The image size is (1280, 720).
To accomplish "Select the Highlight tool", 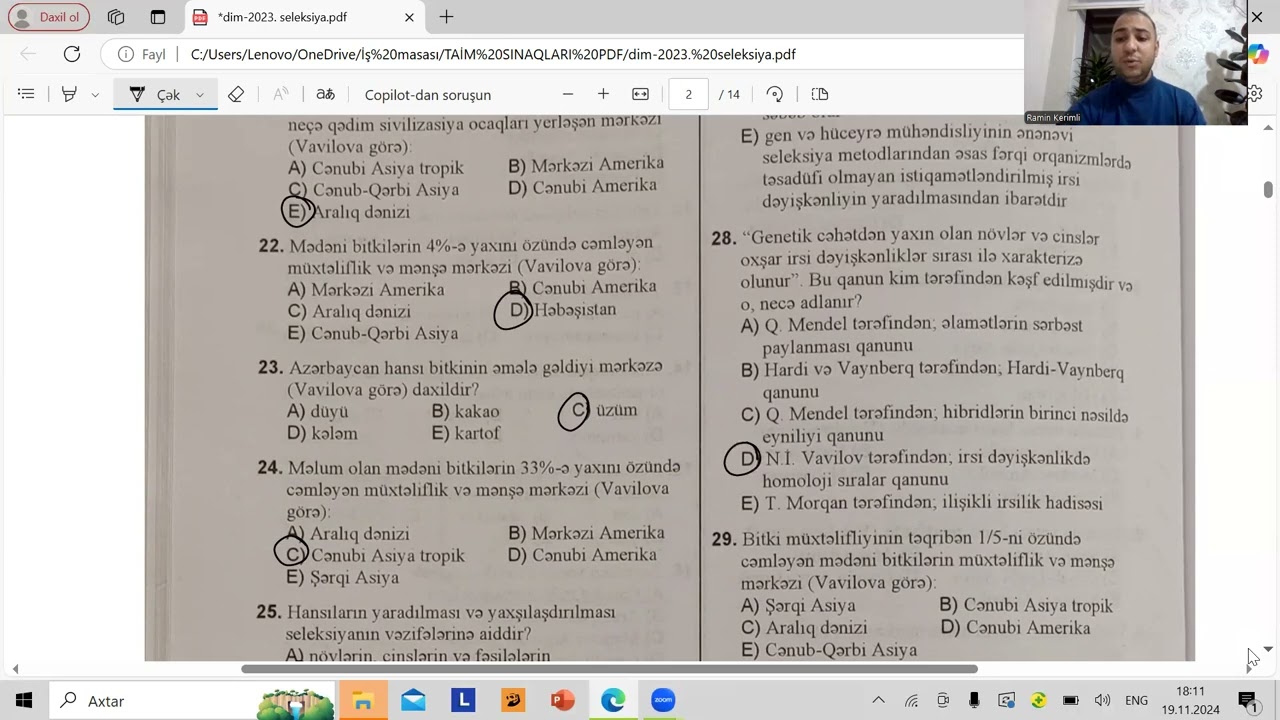I will [x=69, y=94].
